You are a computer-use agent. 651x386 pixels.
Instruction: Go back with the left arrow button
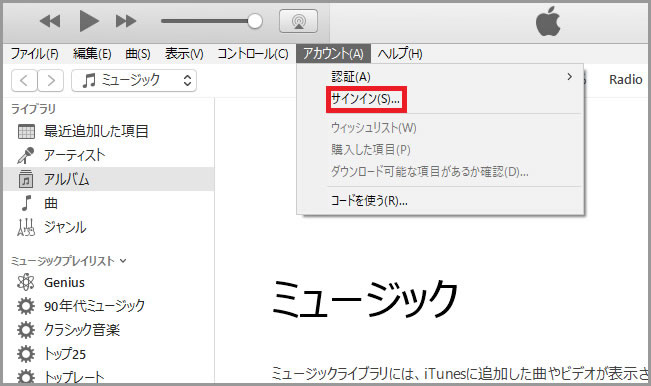point(24,80)
